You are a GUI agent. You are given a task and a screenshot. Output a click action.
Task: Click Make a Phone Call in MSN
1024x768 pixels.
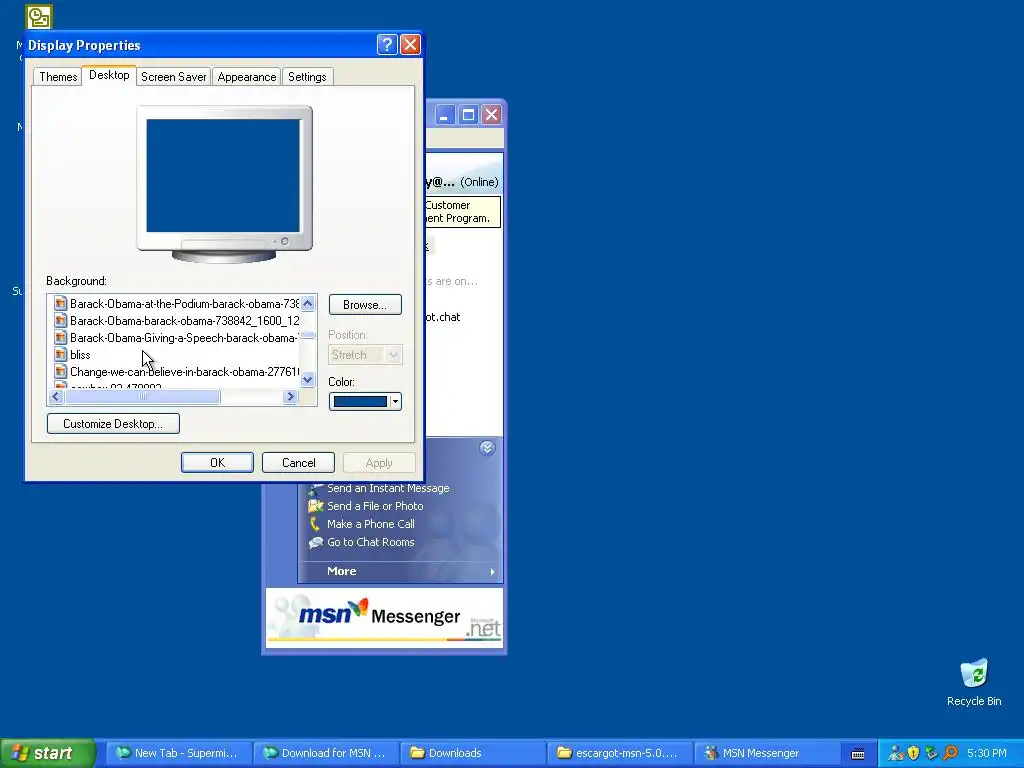370,524
